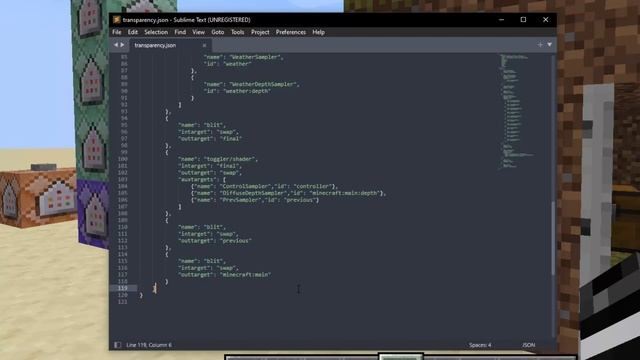Select the transparency.json tab

point(169,45)
